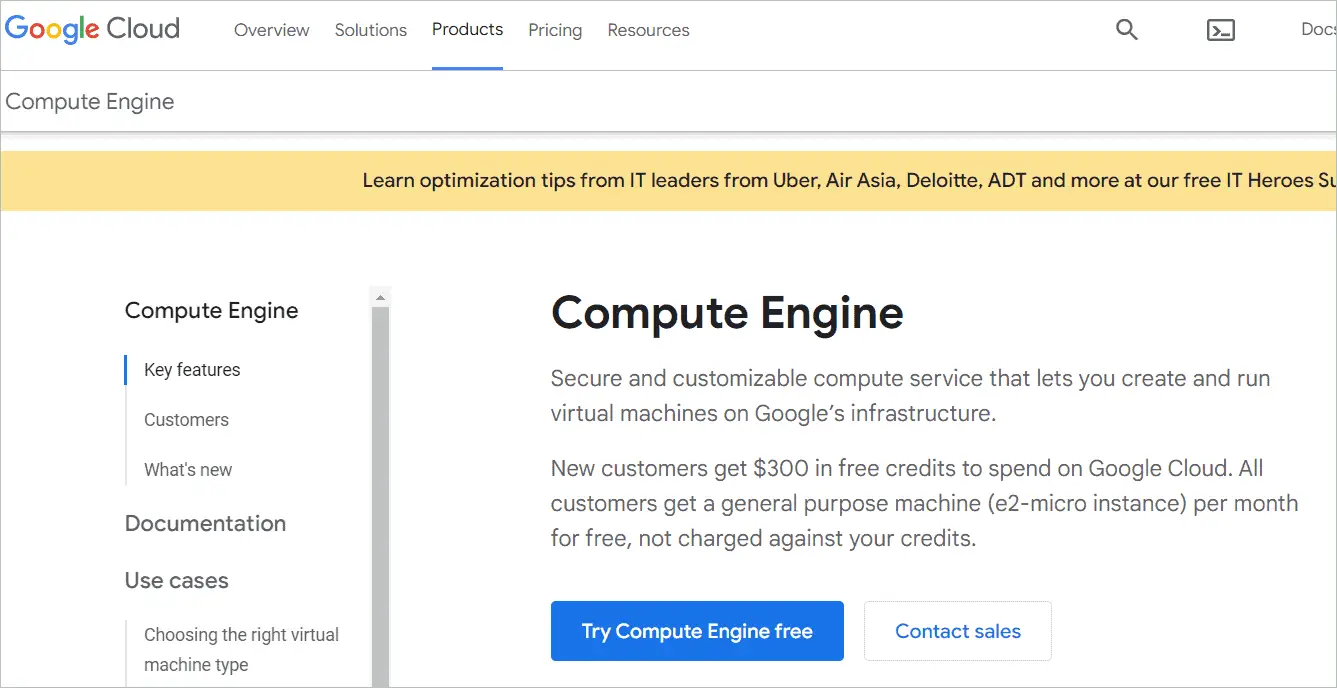Launch the Cloud Shell terminal icon
The height and width of the screenshot is (688, 1337).
(1221, 30)
